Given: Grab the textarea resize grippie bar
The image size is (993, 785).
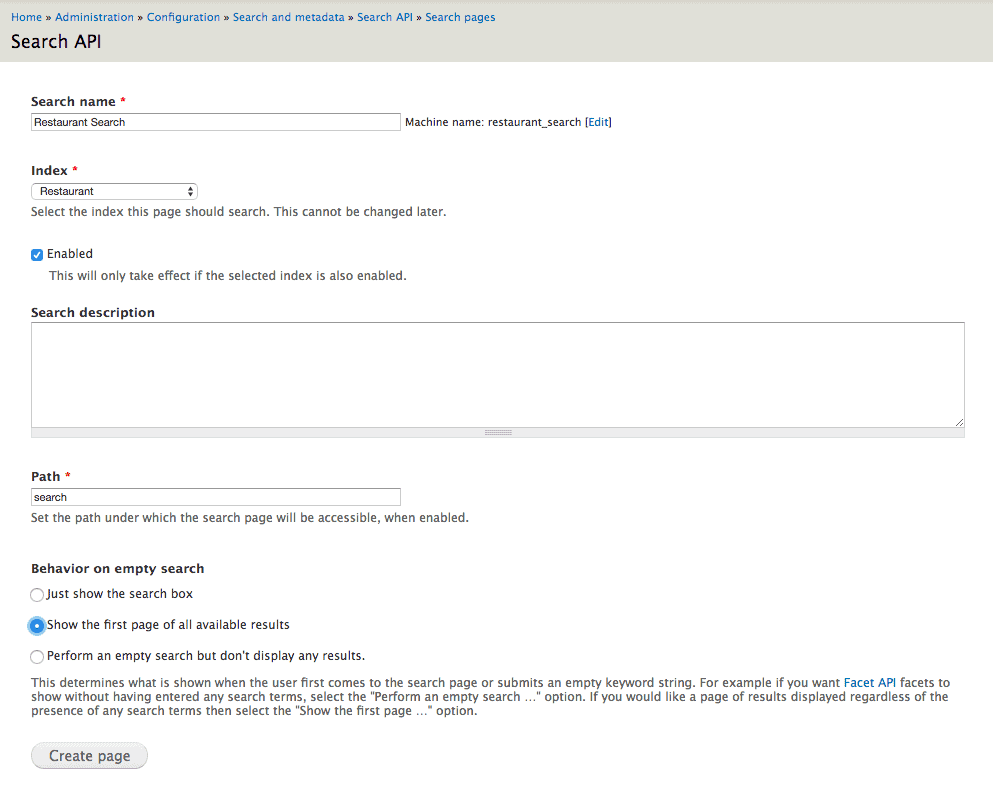Looking at the screenshot, I should tap(498, 433).
